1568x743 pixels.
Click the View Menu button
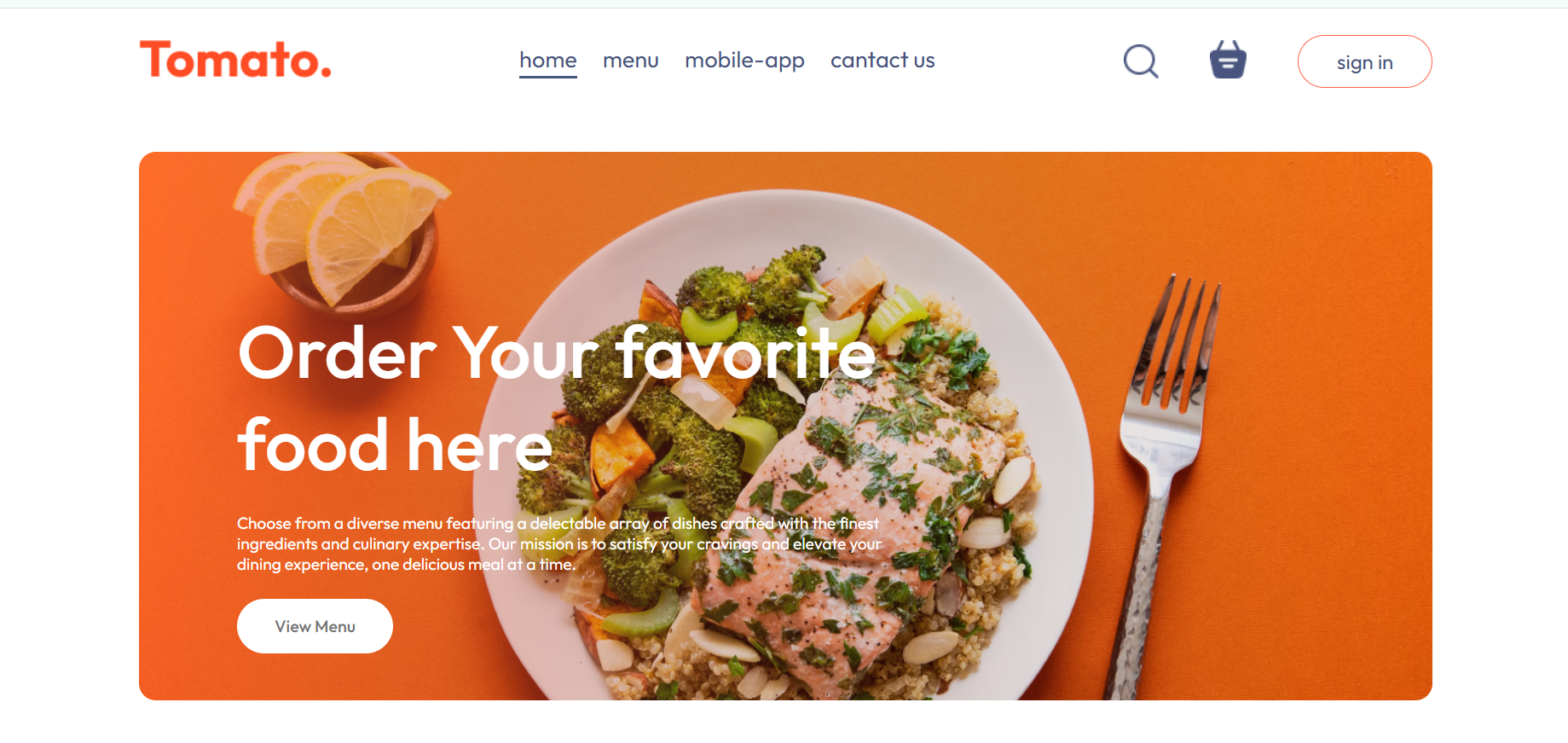(x=315, y=626)
